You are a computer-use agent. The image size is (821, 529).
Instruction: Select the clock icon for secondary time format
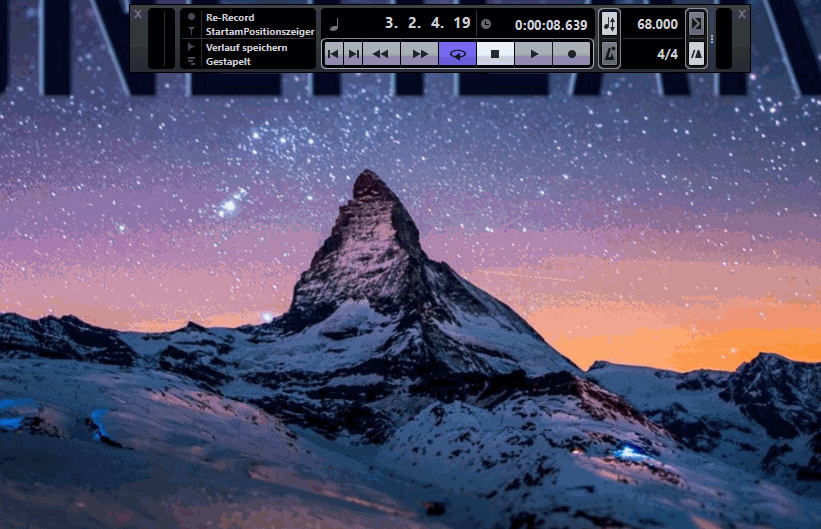tap(486, 24)
